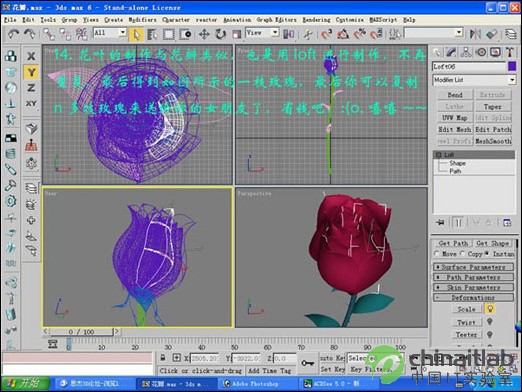Click the MeshSmooth modifier button

pos(493,141)
